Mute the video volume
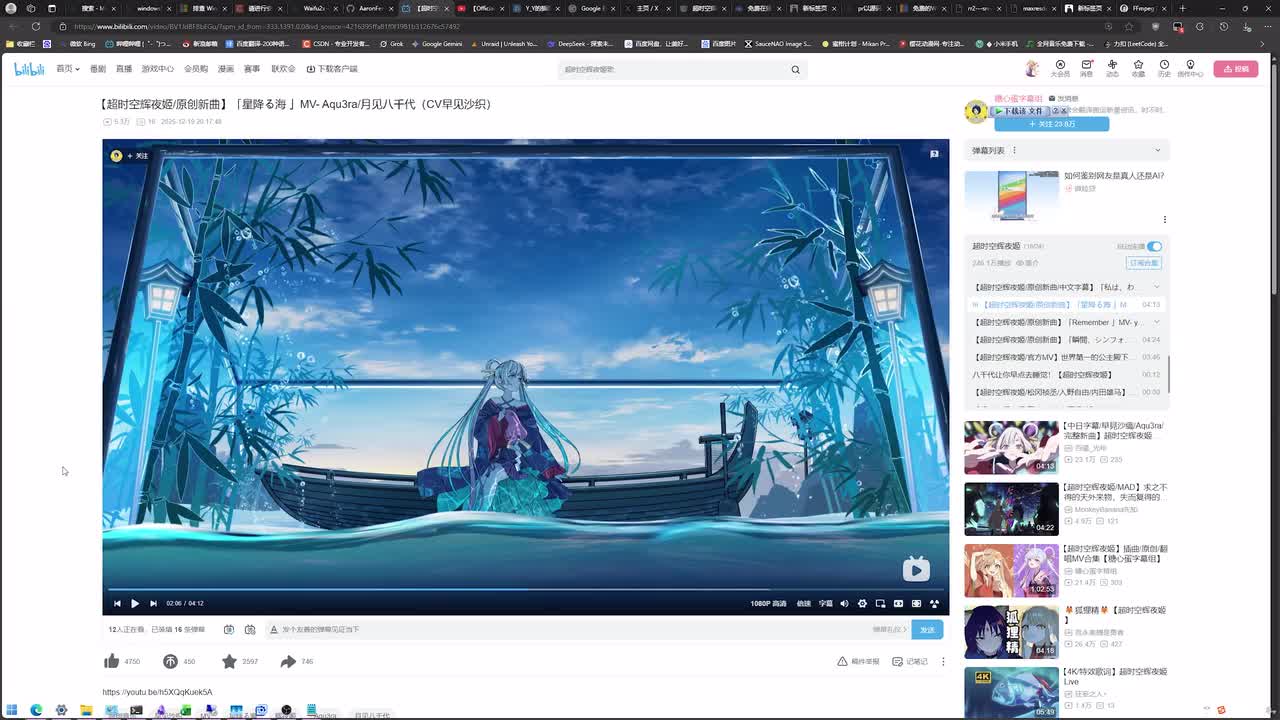 pos(844,603)
